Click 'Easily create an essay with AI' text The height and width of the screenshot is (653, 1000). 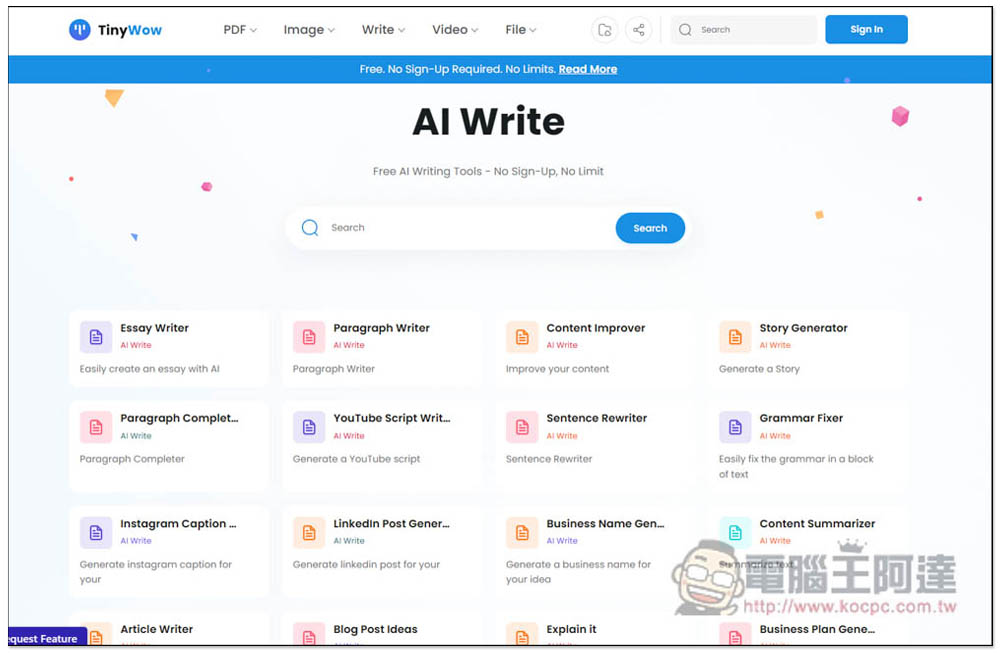[x=149, y=369]
